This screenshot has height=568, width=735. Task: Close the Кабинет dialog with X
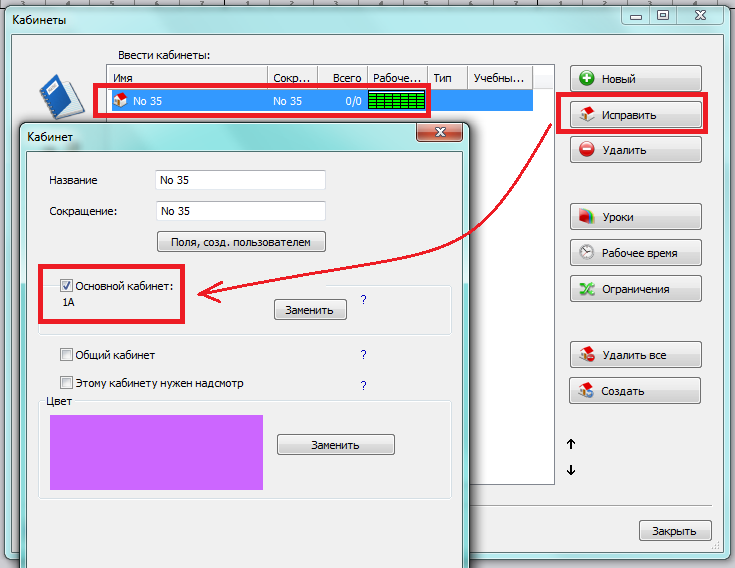pyautogui.click(x=440, y=132)
